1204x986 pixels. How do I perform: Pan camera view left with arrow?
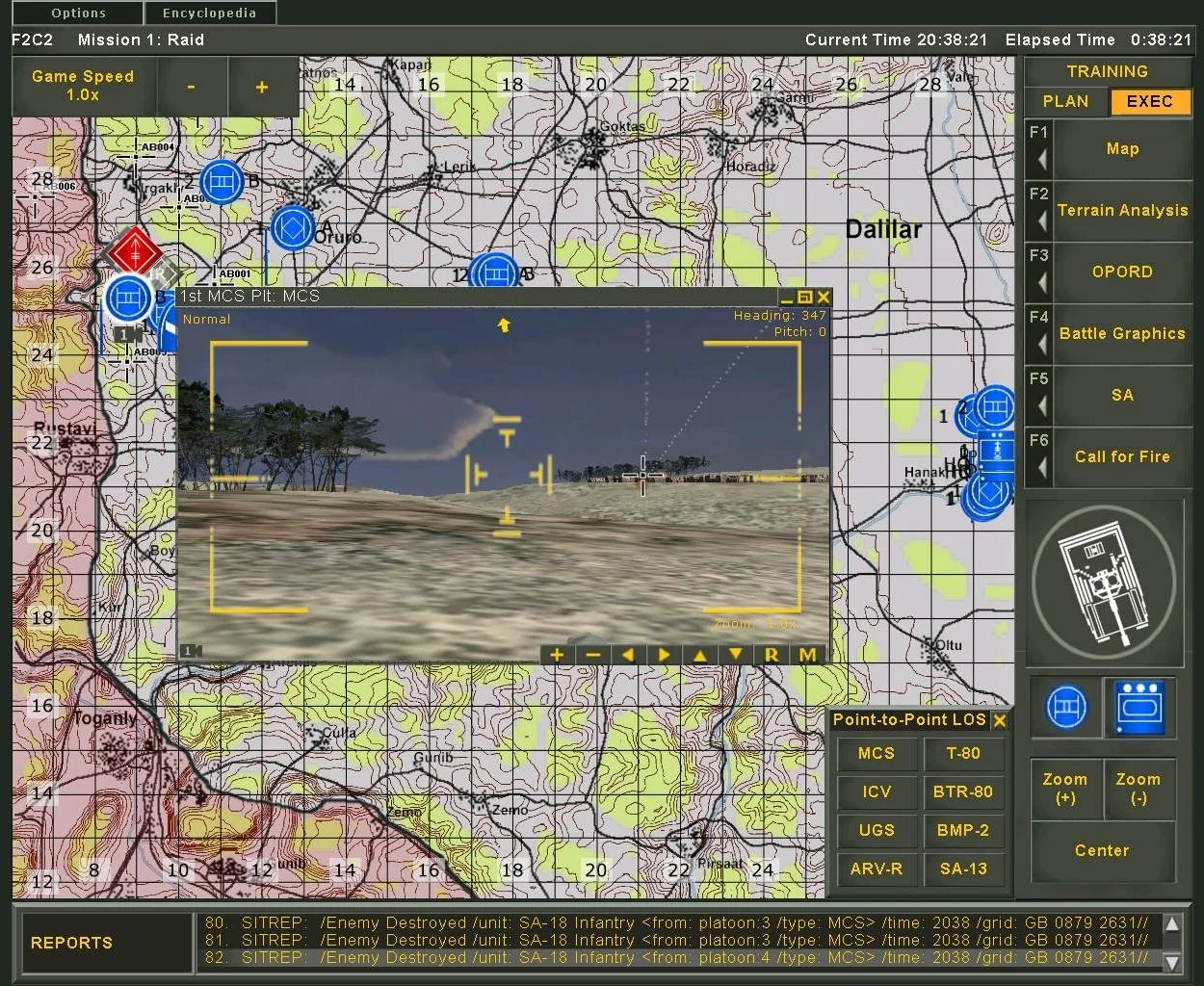(x=628, y=655)
